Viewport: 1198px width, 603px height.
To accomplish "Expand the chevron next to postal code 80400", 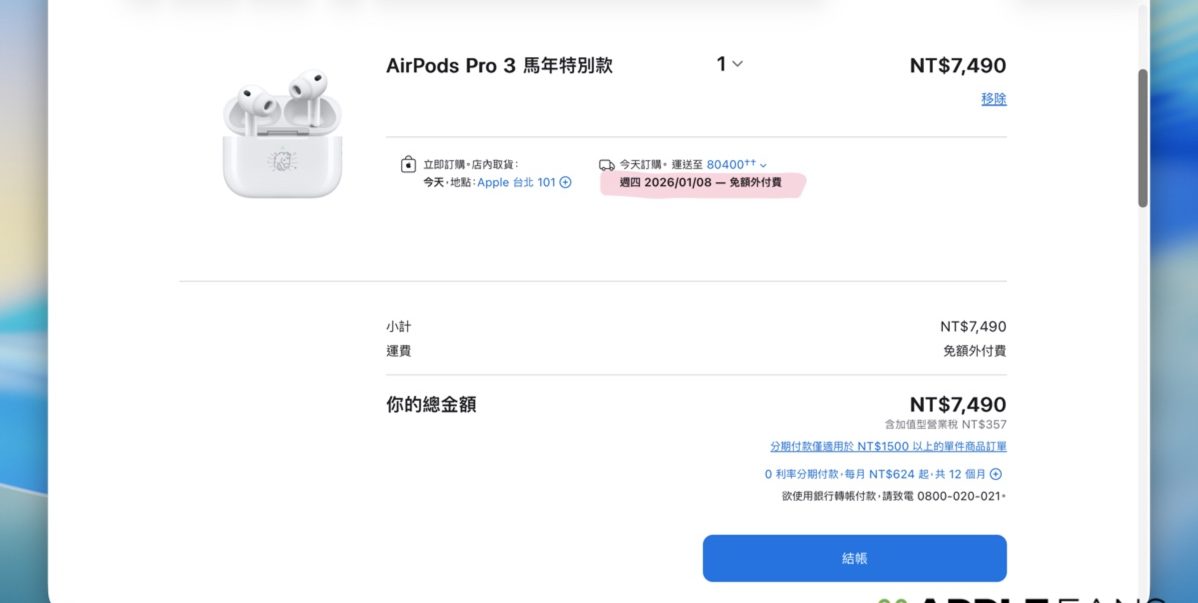I will click(764, 165).
